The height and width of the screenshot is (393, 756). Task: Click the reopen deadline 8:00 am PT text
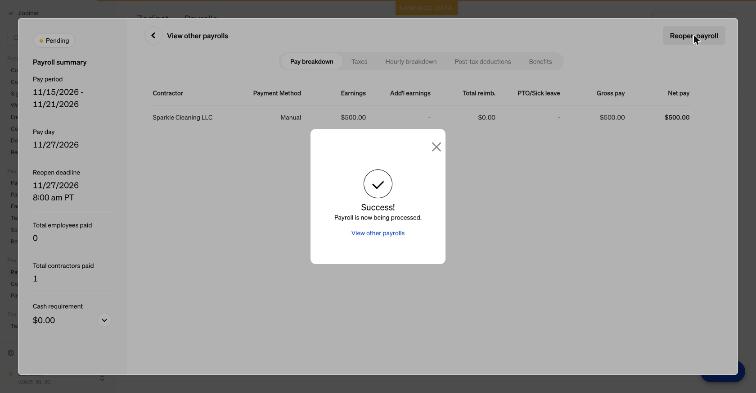pos(53,197)
